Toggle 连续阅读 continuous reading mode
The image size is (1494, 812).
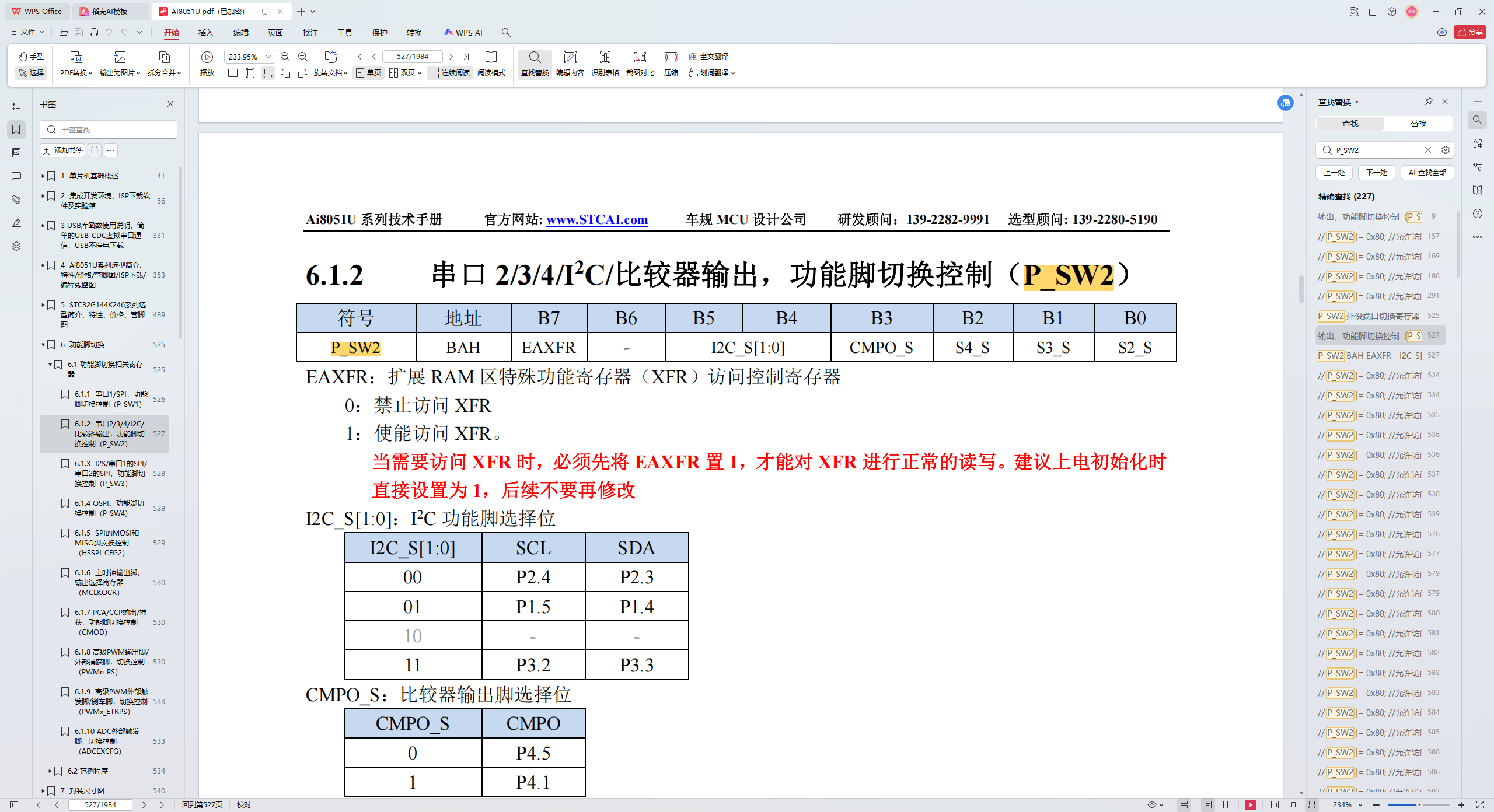[x=449, y=73]
